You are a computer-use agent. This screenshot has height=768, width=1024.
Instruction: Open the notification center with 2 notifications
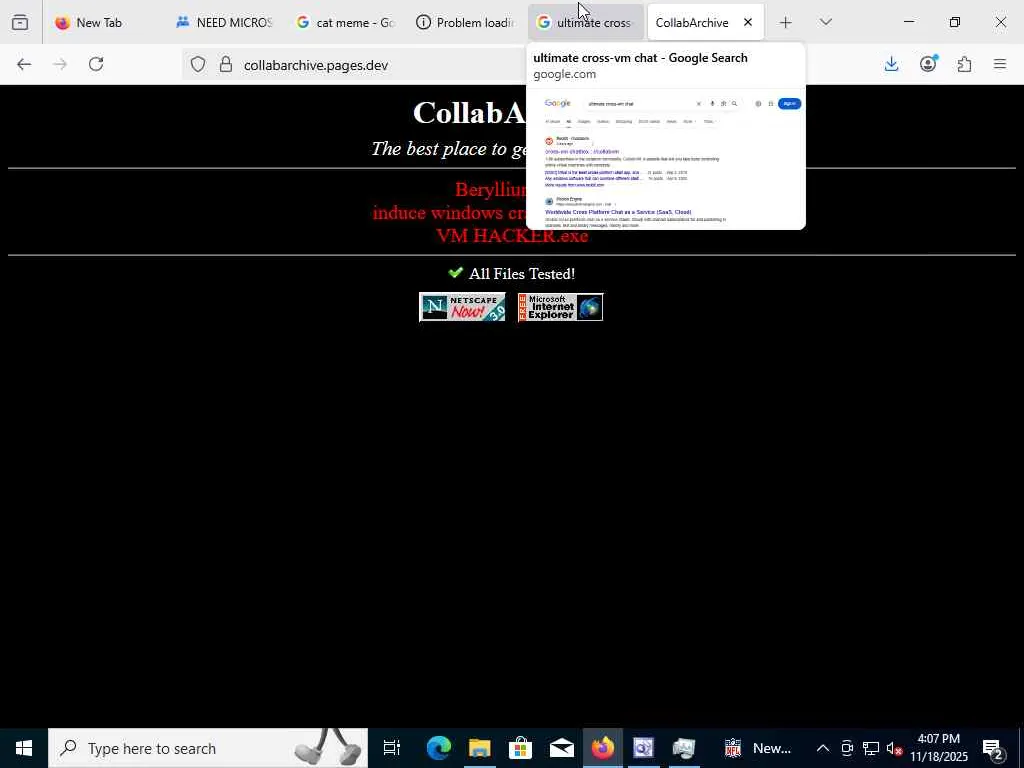tap(993, 748)
